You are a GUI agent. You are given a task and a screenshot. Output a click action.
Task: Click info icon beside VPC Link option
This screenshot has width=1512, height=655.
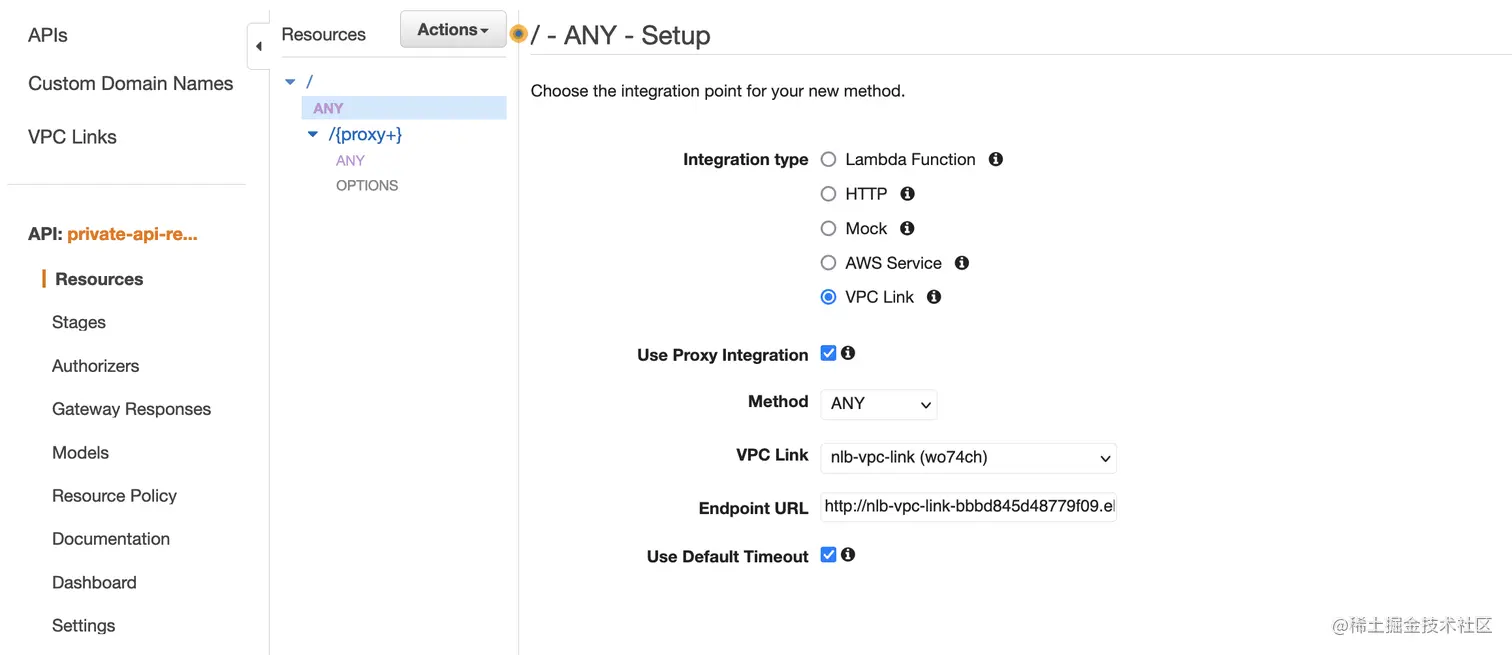pyautogui.click(x=933, y=297)
